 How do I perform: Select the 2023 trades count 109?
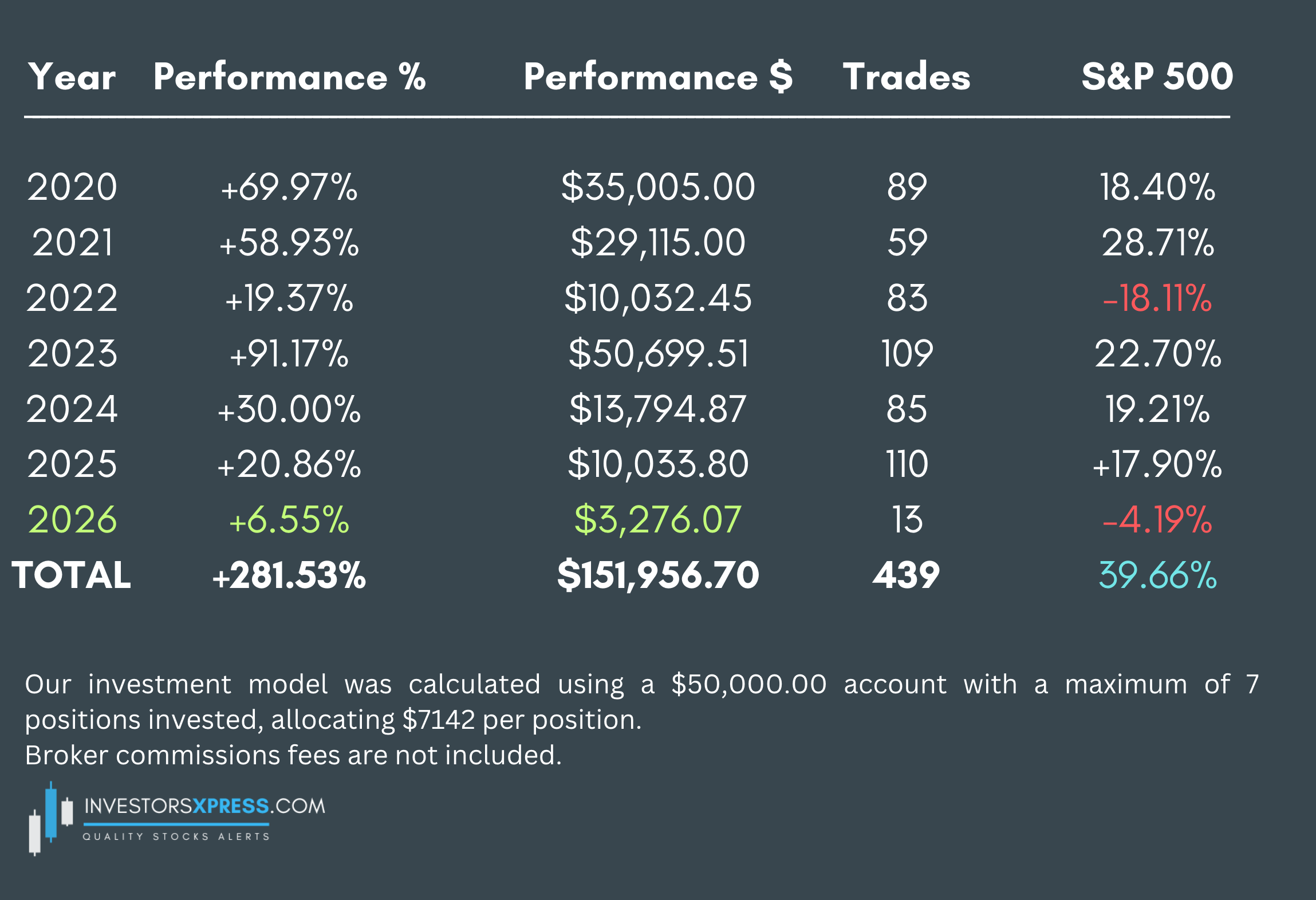tap(907, 353)
